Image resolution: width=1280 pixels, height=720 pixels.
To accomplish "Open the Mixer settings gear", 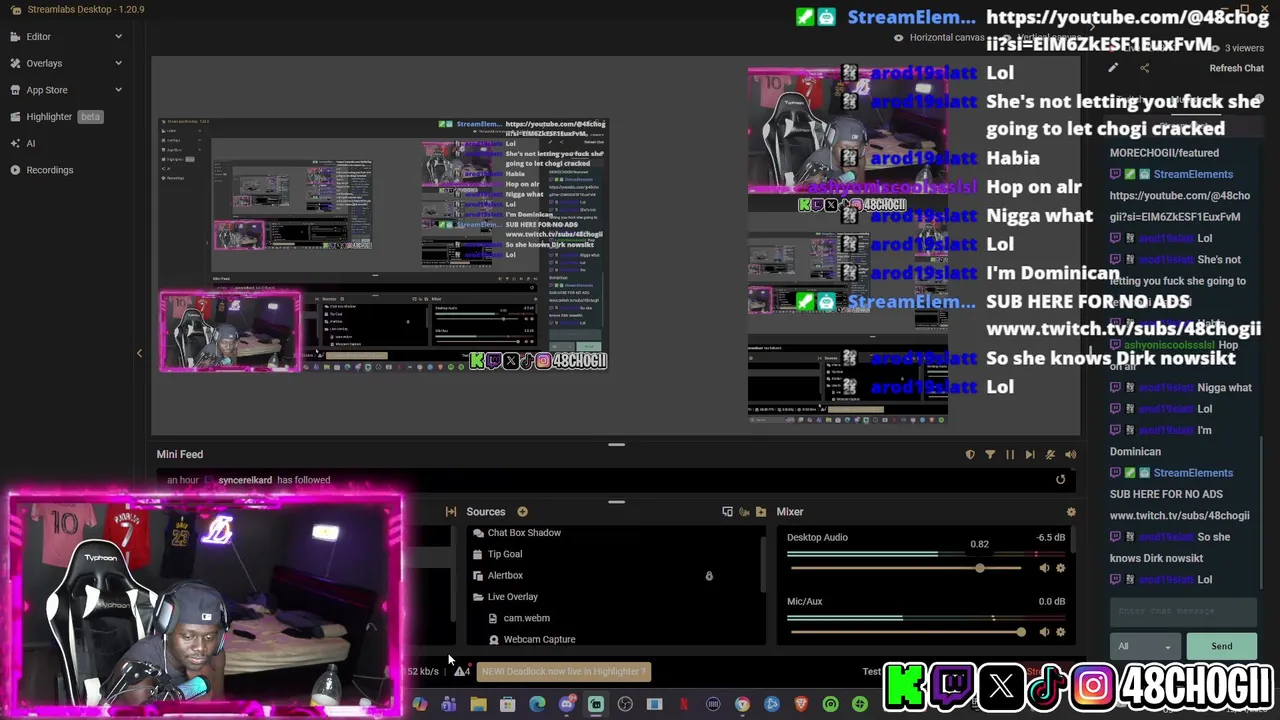I will tap(1071, 512).
